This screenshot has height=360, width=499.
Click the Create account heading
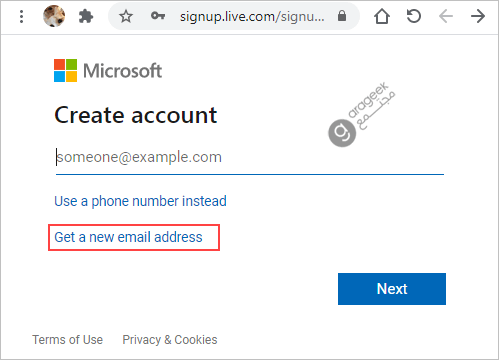[136, 115]
